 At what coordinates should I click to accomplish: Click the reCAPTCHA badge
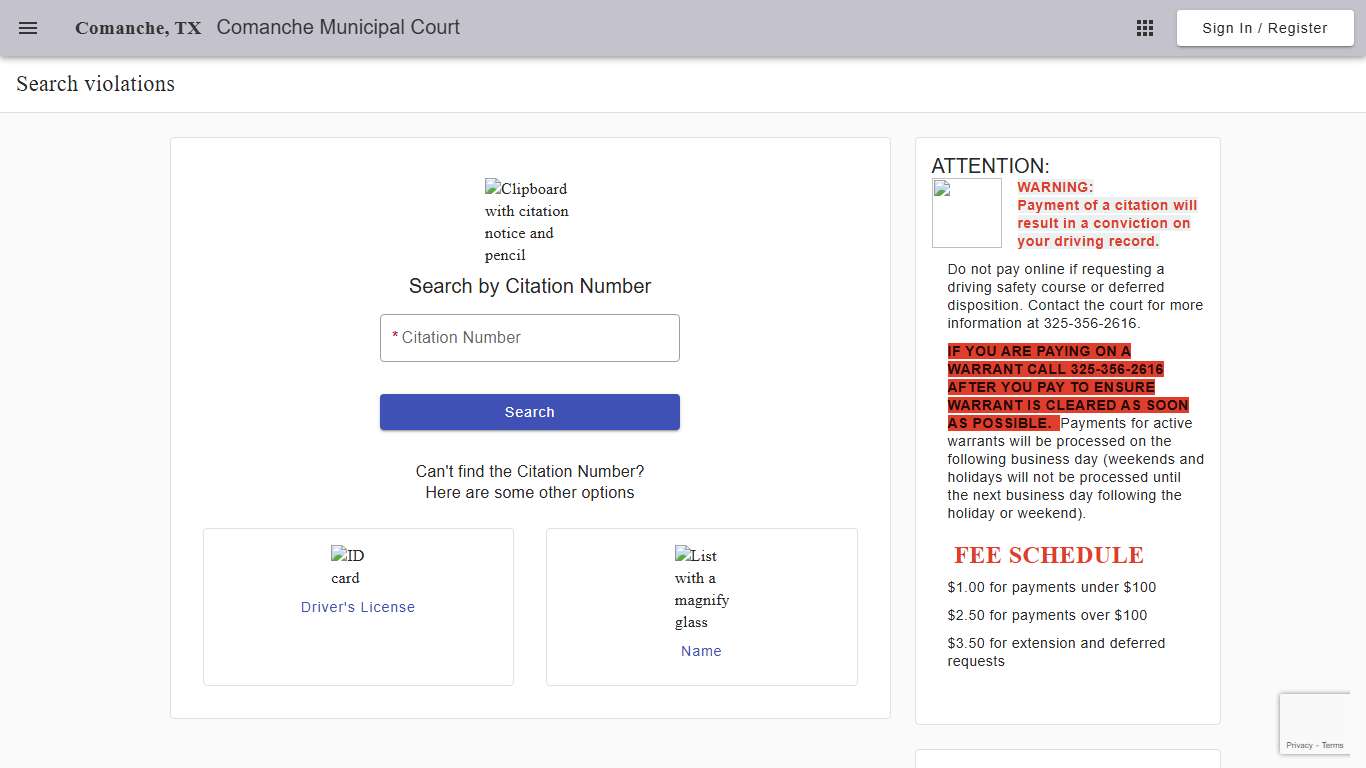click(x=1315, y=722)
